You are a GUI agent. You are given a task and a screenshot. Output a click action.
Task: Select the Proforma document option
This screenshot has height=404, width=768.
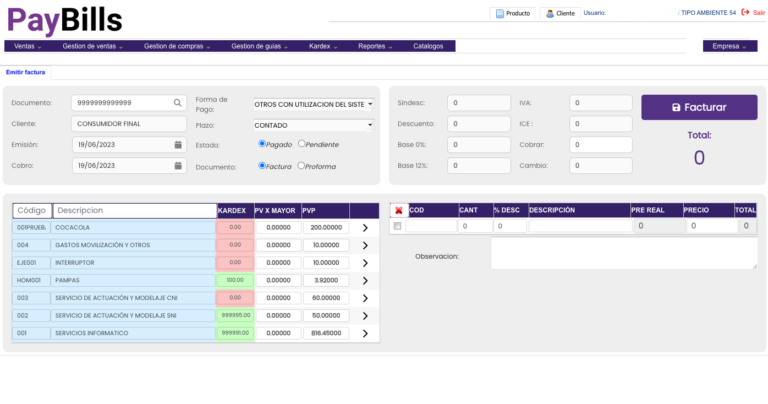click(302, 166)
